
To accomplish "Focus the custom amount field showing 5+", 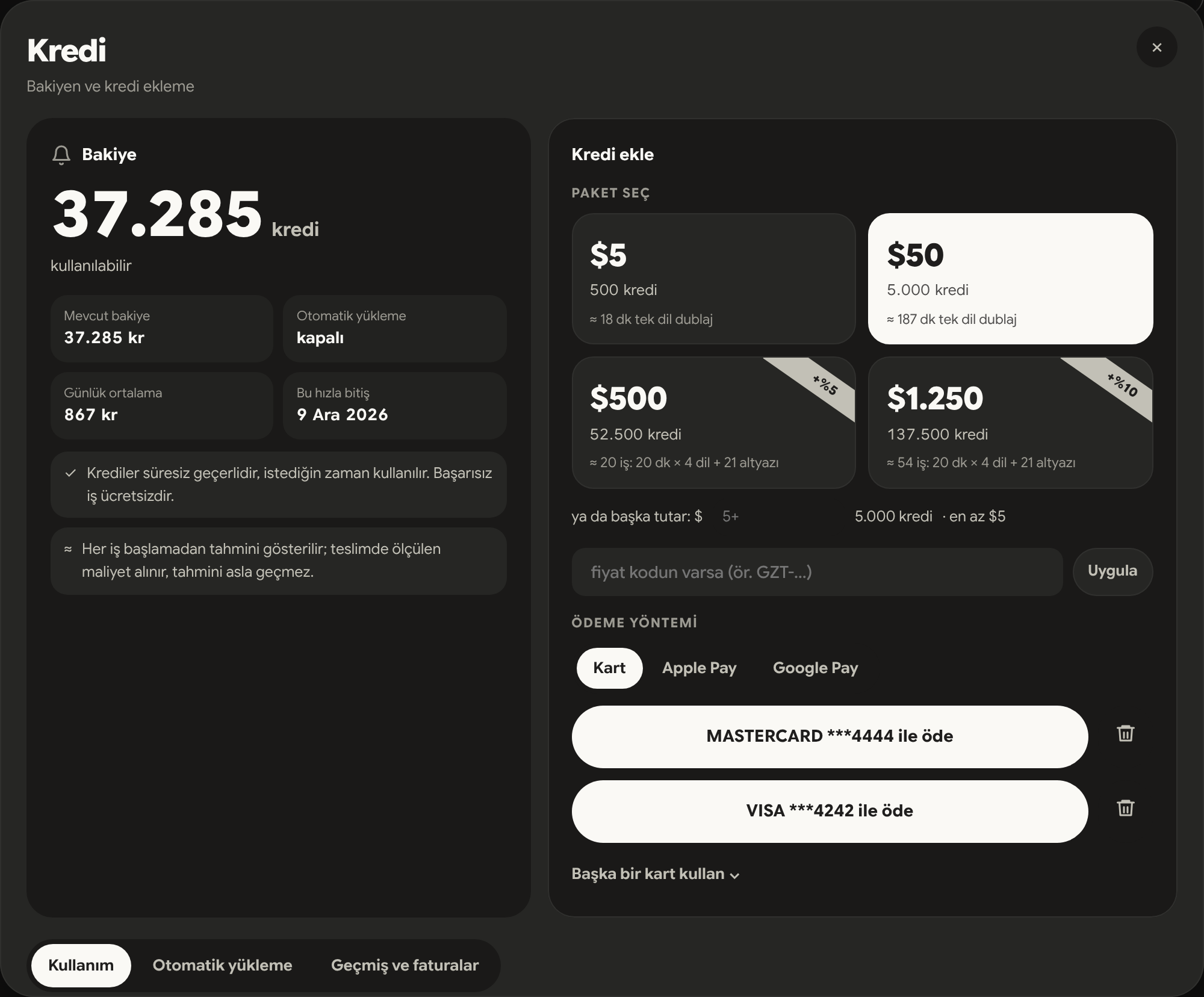I will point(780,516).
